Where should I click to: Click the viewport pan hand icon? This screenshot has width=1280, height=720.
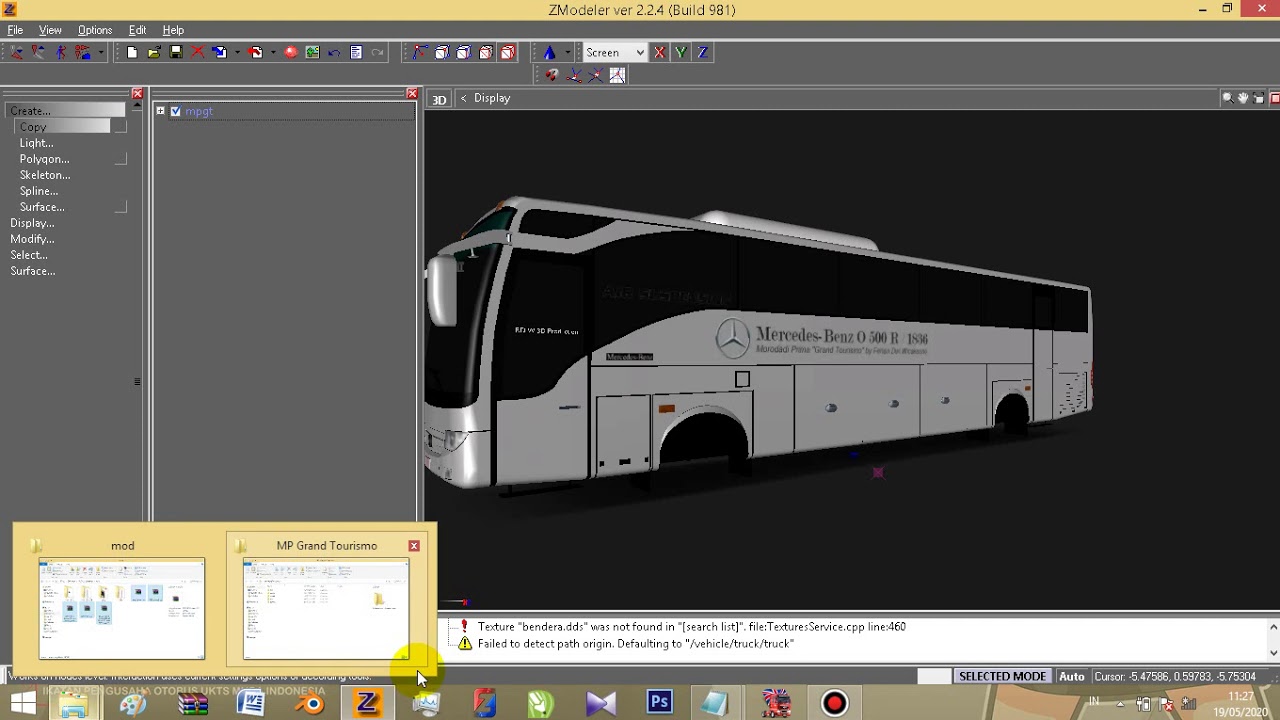pos(1243,98)
